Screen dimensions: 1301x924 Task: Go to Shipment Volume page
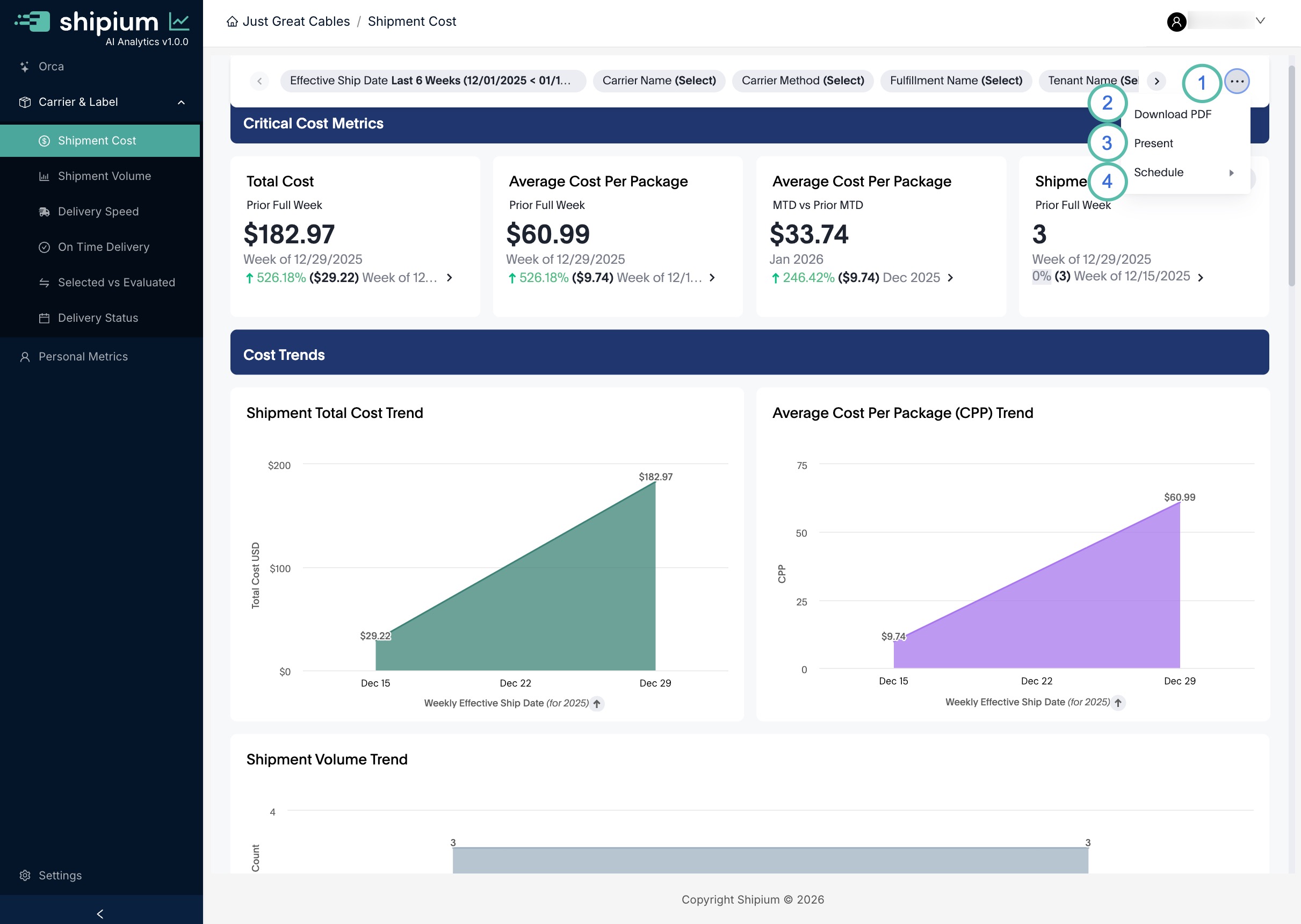pyautogui.click(x=104, y=176)
